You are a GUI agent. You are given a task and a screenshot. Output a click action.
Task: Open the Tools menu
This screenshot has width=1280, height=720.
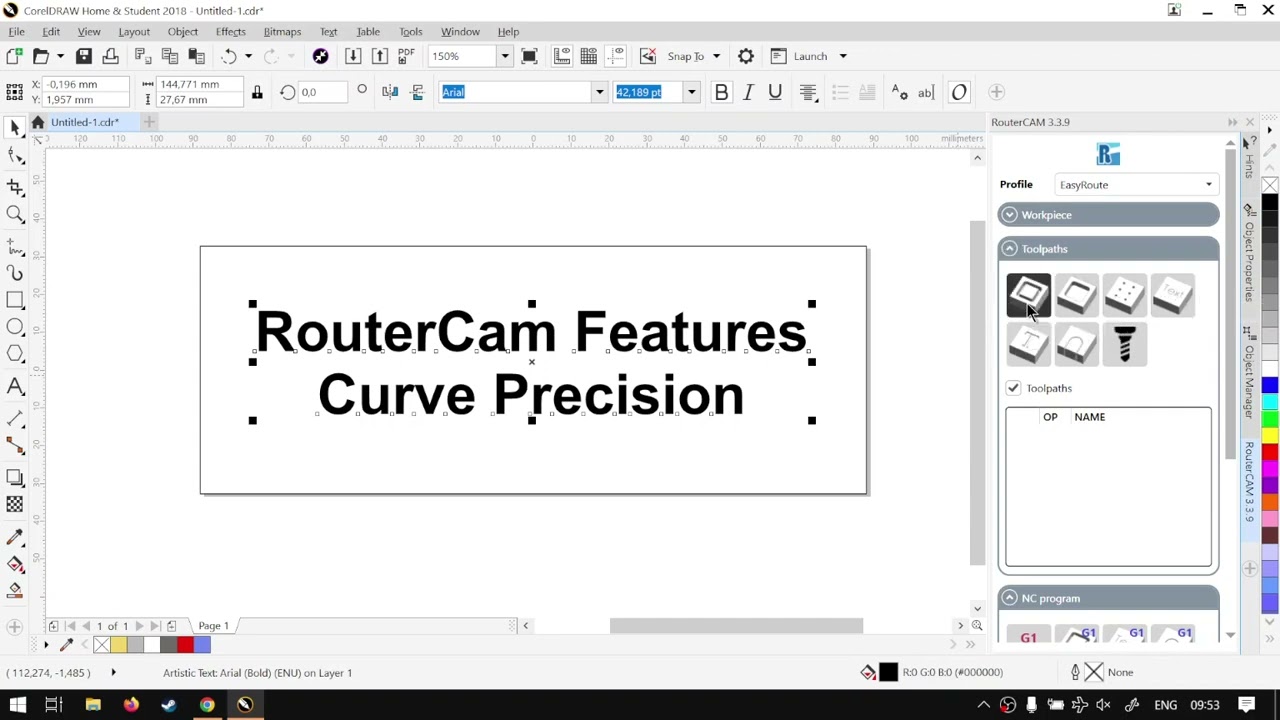pyautogui.click(x=411, y=32)
